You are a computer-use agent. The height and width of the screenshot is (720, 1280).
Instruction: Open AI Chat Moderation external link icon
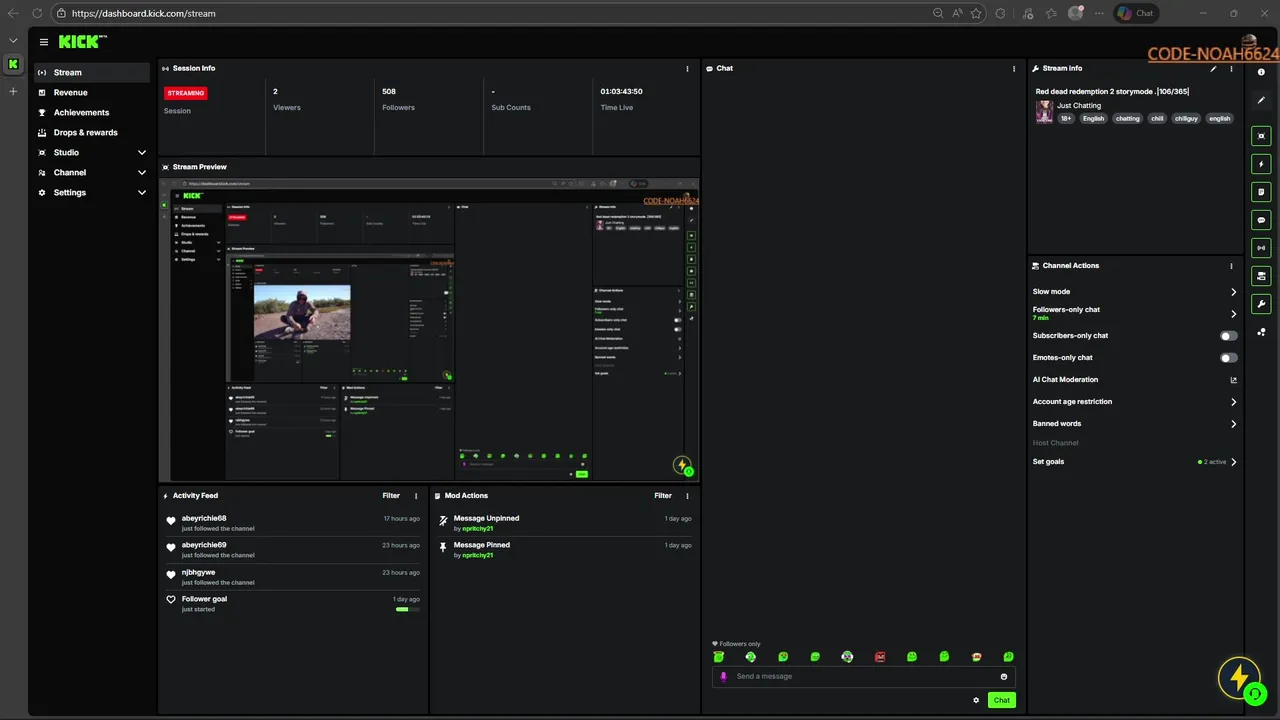1233,380
